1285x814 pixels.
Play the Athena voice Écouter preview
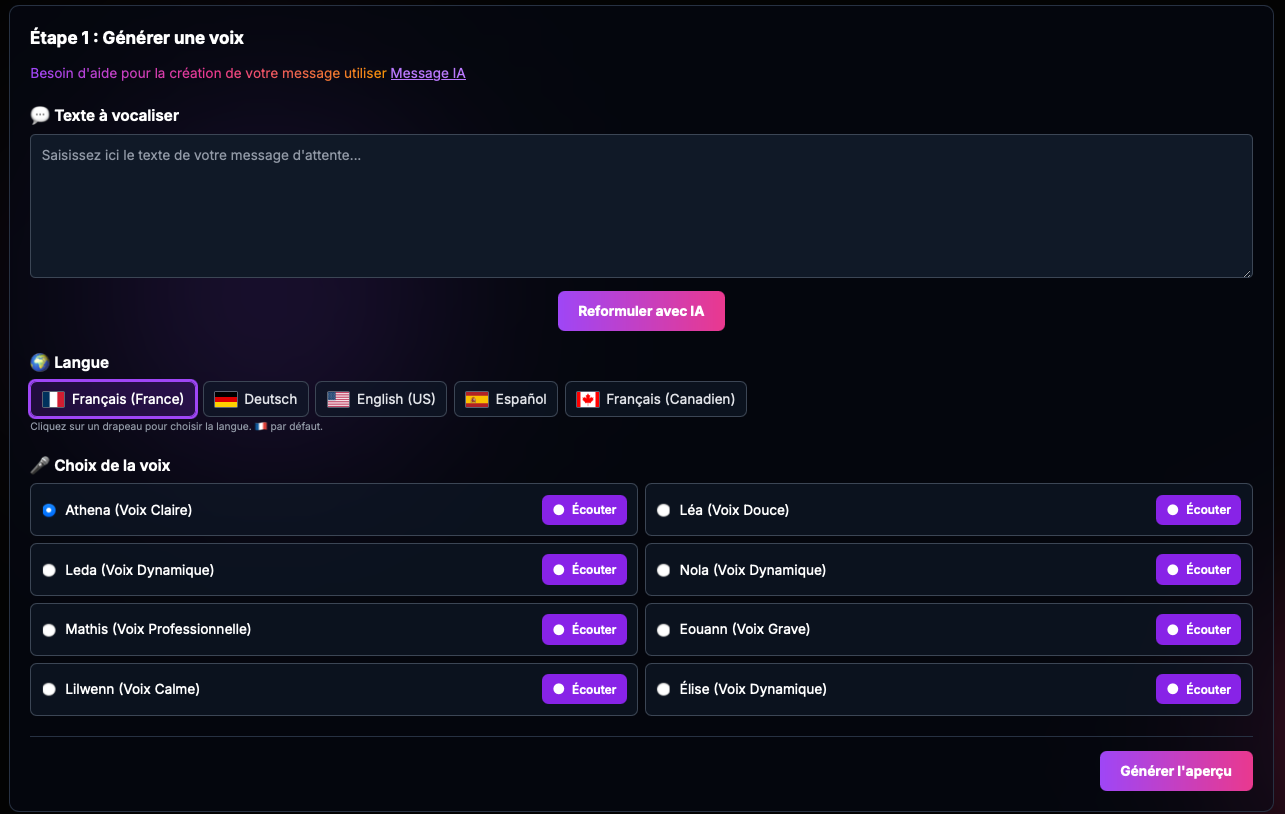coord(584,510)
